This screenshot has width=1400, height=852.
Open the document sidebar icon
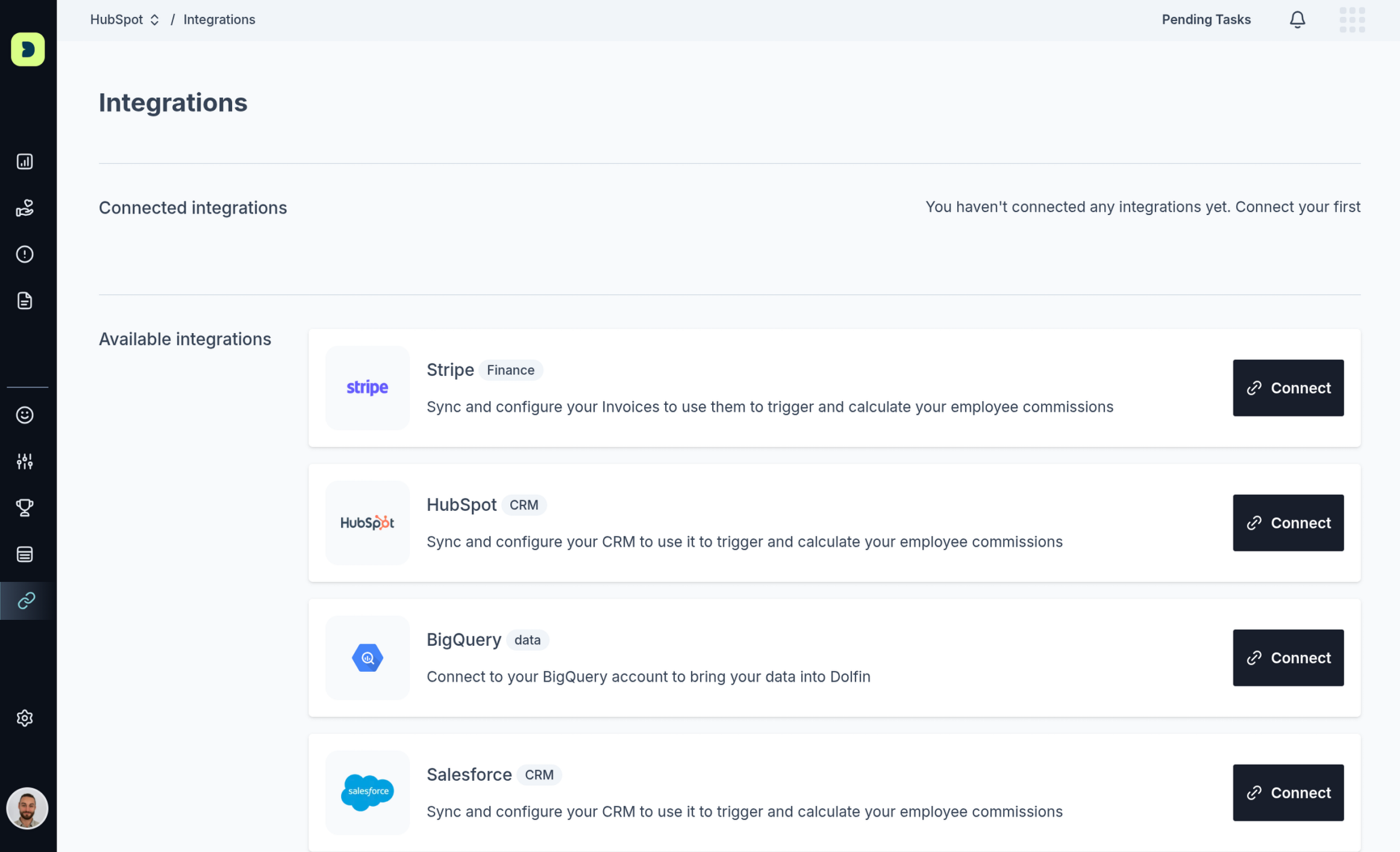pyautogui.click(x=25, y=301)
